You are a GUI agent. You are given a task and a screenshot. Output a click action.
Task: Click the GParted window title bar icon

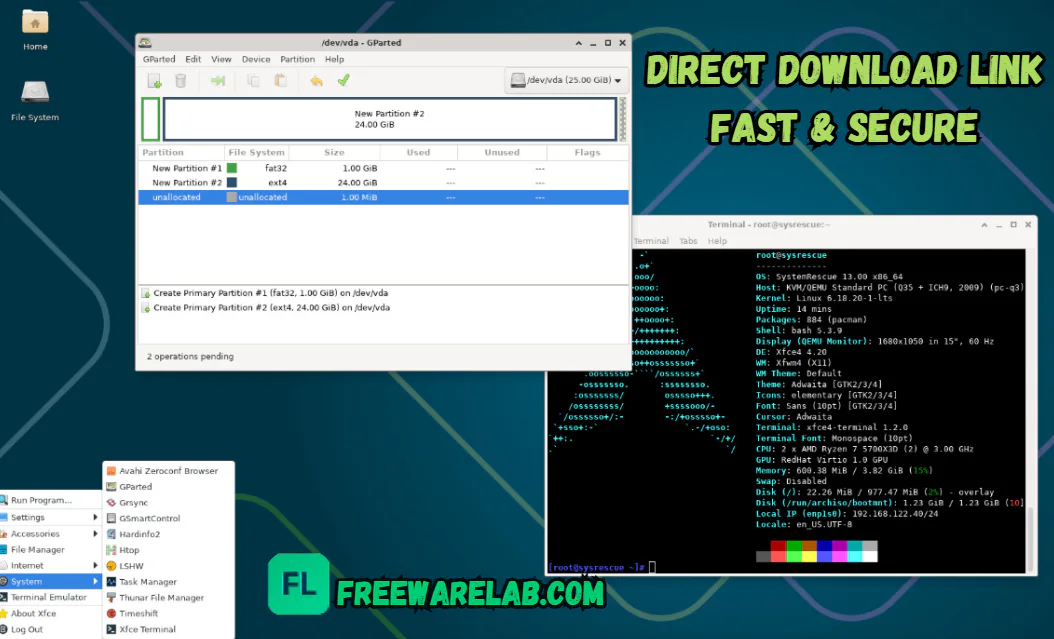145,42
